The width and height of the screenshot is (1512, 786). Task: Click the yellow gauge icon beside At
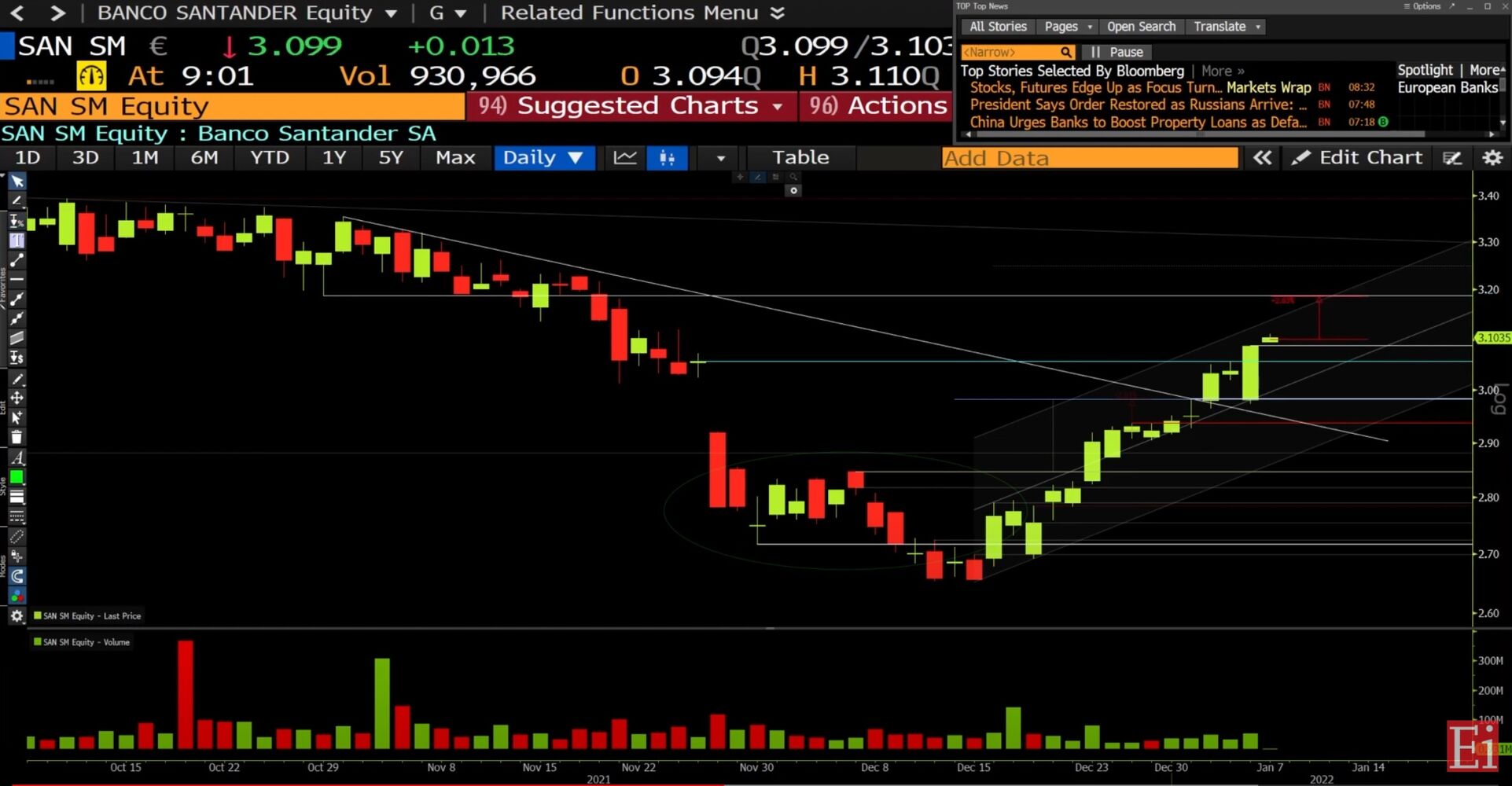[91, 76]
